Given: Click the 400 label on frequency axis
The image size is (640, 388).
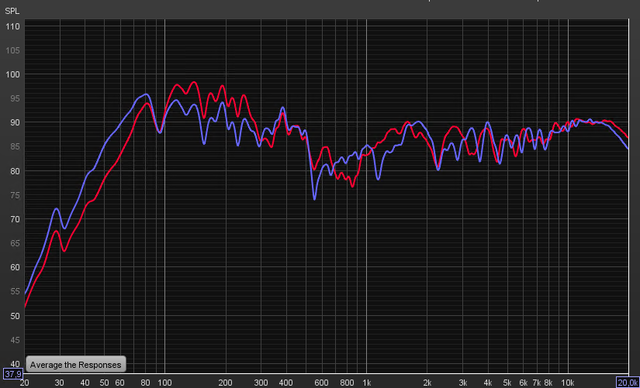Looking at the screenshot, I should coord(286,383).
